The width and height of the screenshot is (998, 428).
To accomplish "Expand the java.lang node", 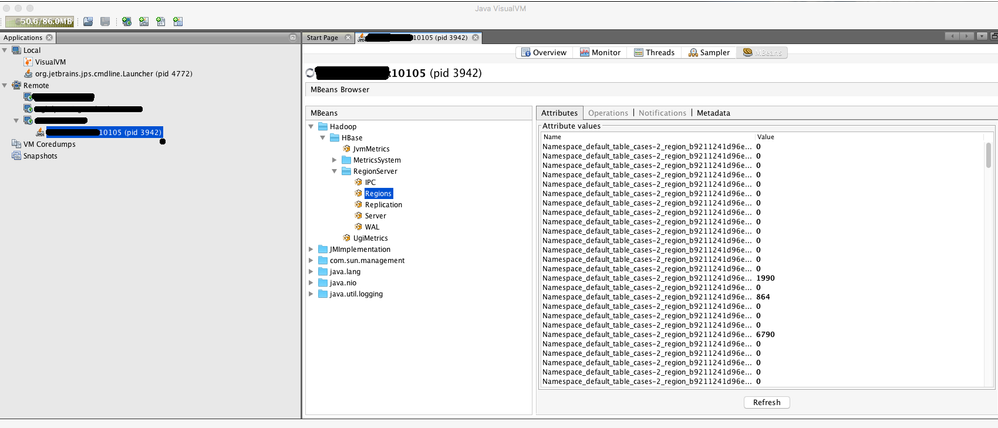I will click(311, 271).
